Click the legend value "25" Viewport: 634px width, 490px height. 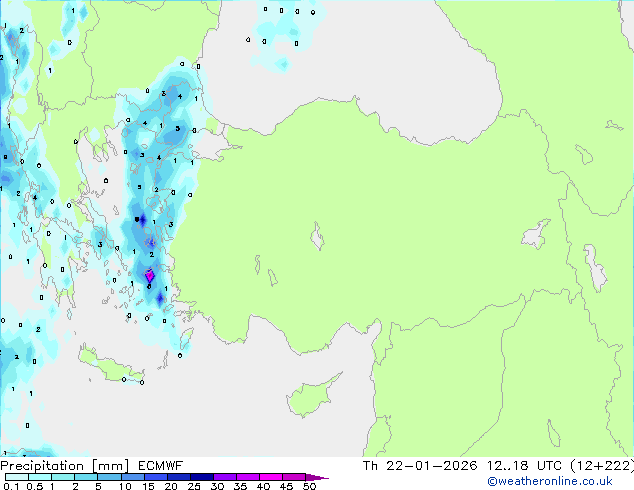[x=194, y=486]
